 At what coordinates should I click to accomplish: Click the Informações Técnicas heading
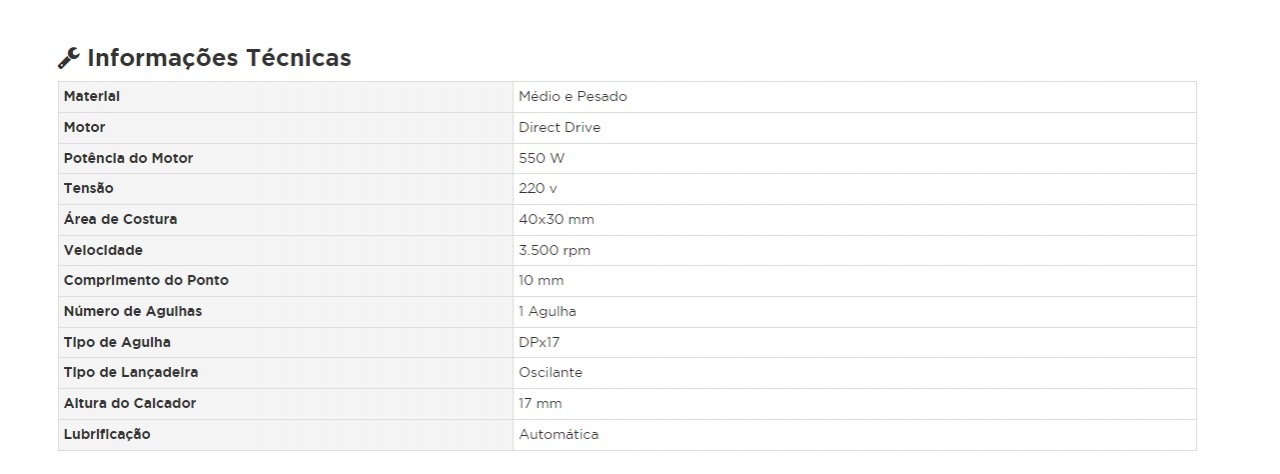click(x=219, y=58)
